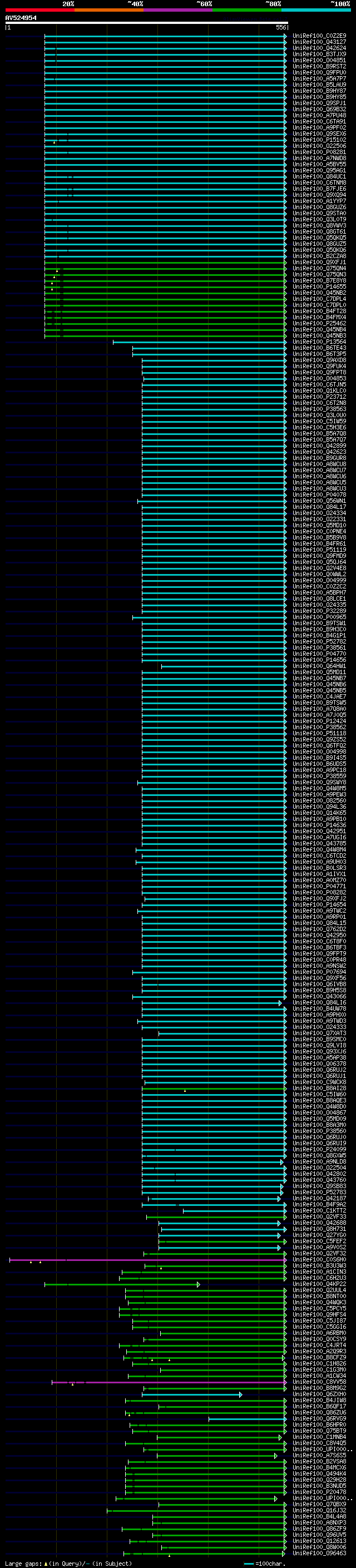The width and height of the screenshot is (356, 1568).
Task: Click hit label UniRef100_P13564
Action: pos(319,342)
